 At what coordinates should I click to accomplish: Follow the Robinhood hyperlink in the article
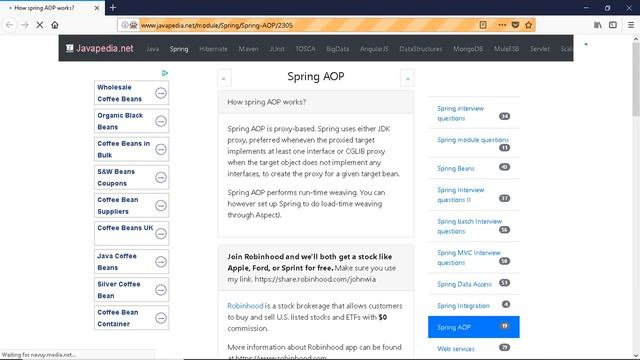pyautogui.click(x=245, y=306)
